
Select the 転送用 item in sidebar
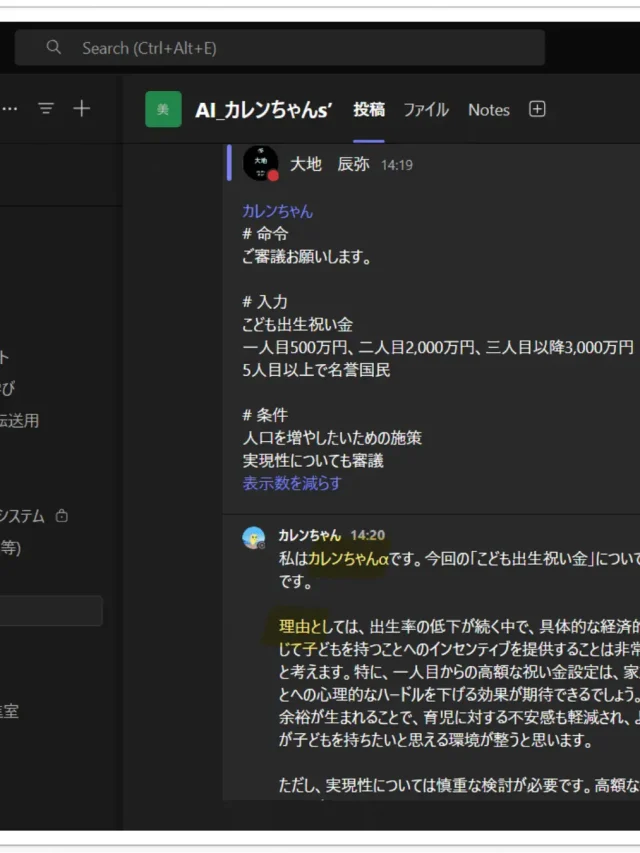[x=20, y=421]
